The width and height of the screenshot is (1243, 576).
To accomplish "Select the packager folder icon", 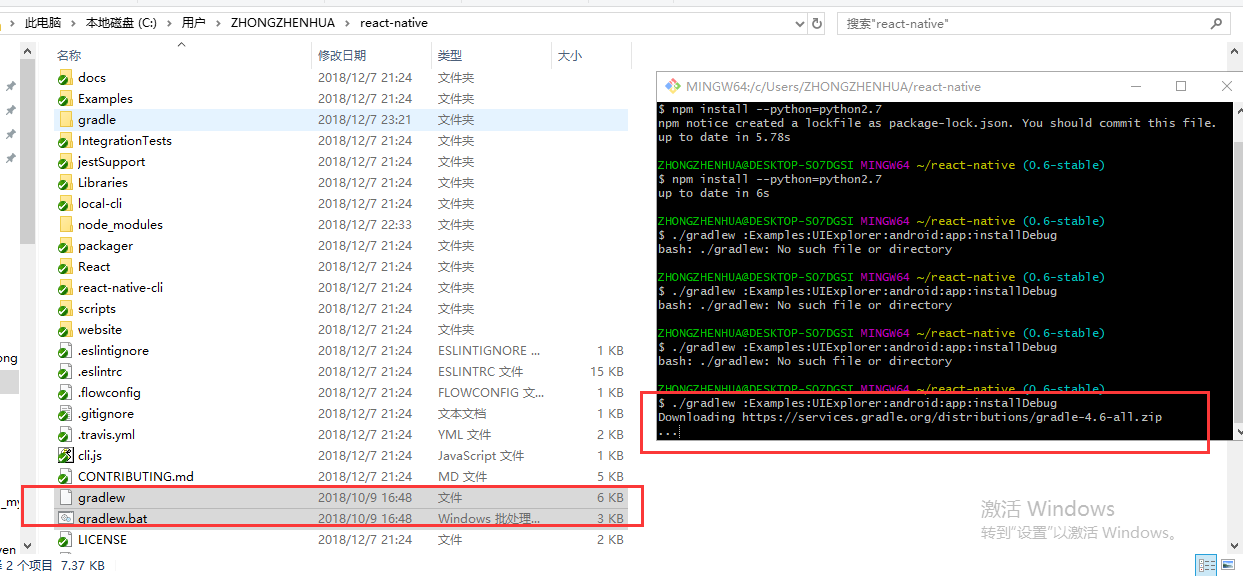I will point(65,246).
